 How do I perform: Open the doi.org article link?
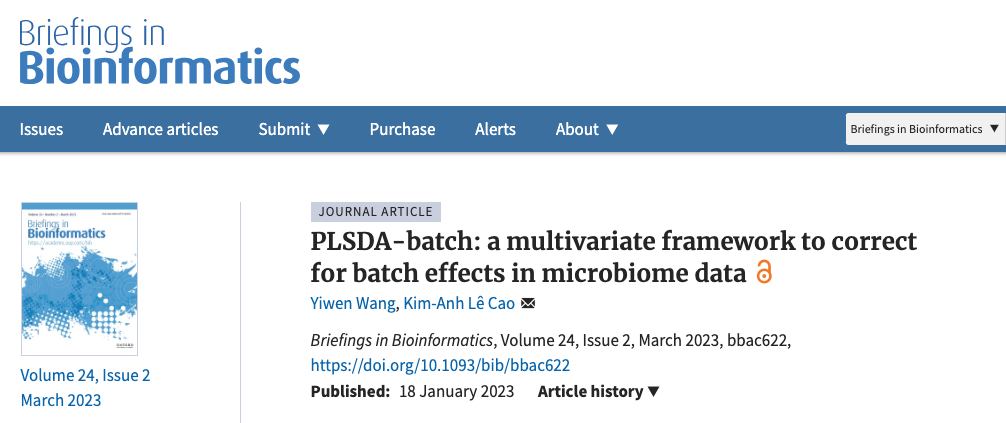pos(440,365)
